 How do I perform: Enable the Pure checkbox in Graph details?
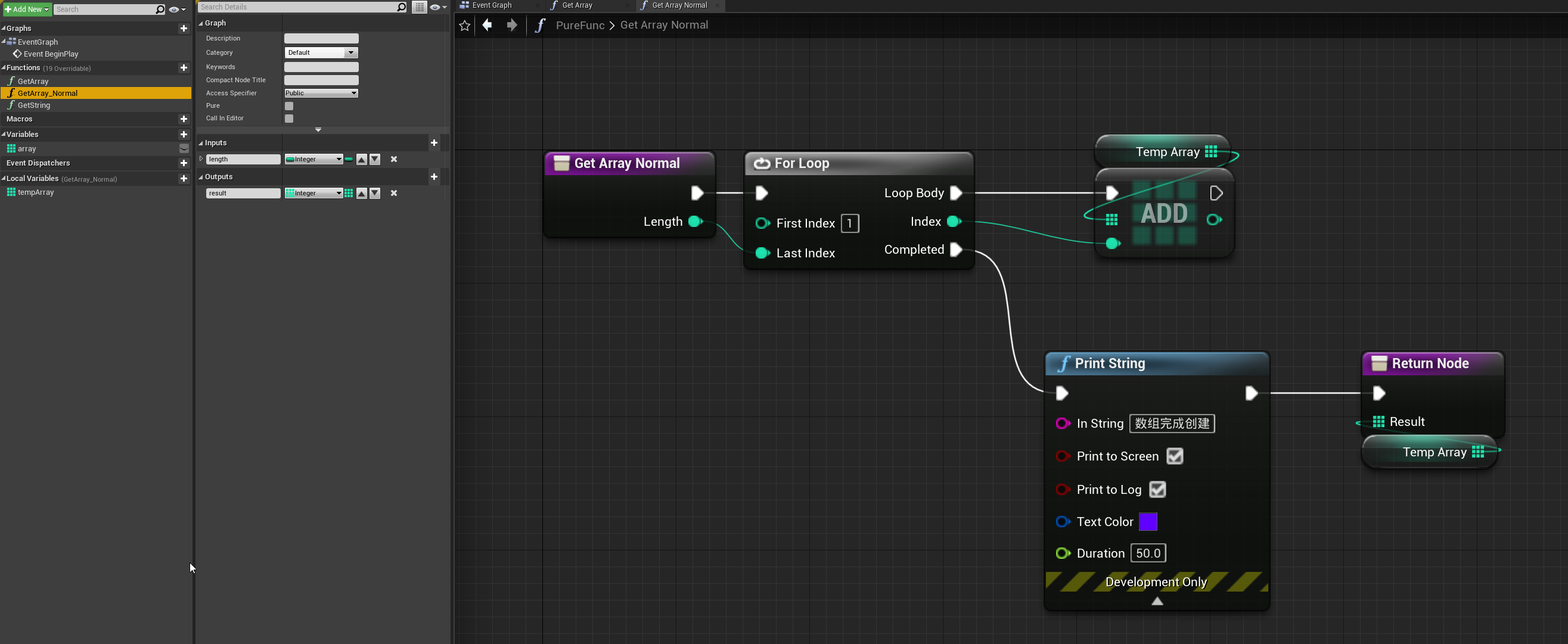click(x=288, y=105)
